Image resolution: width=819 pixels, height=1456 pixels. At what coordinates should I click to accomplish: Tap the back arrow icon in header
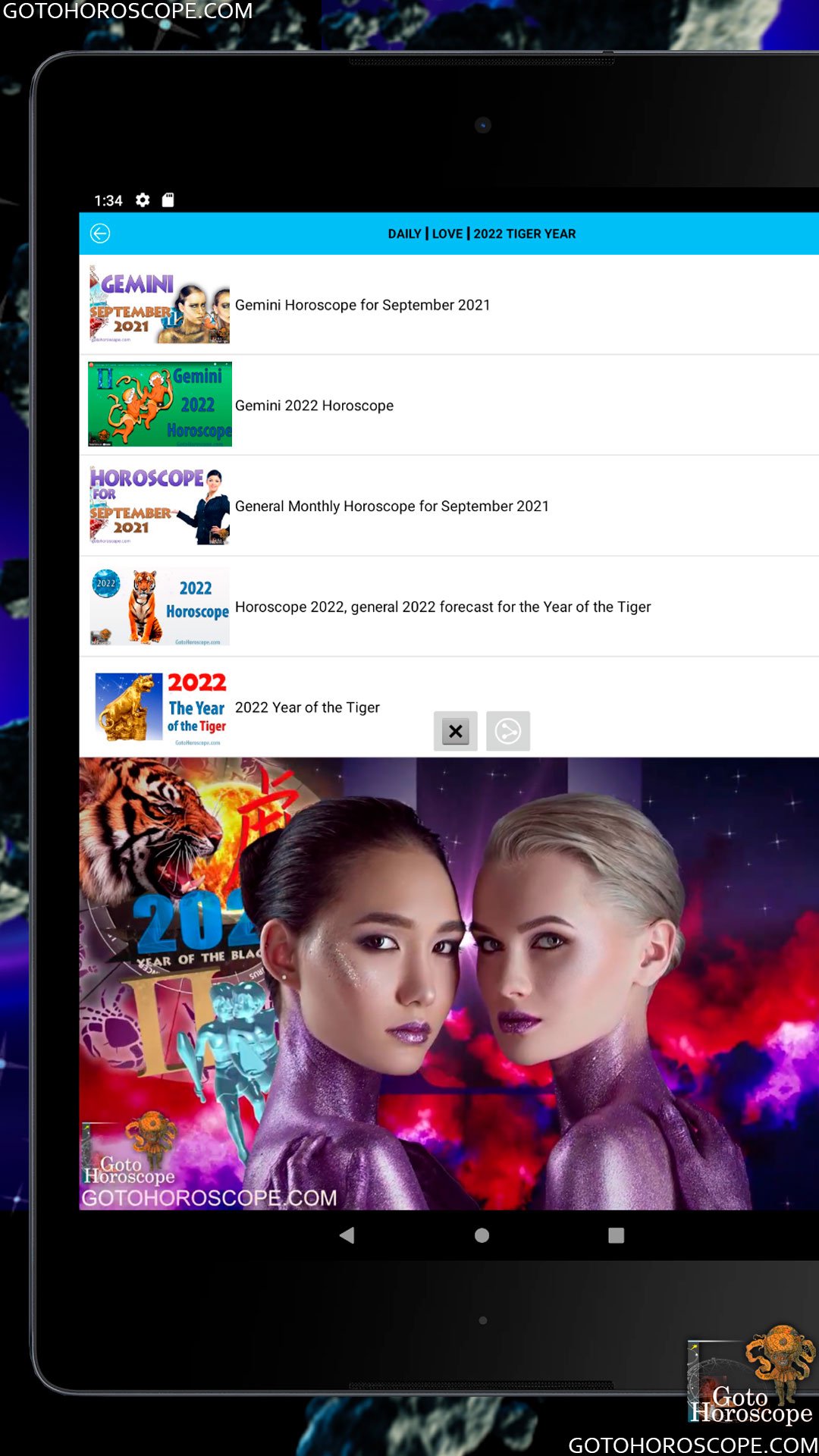(100, 234)
